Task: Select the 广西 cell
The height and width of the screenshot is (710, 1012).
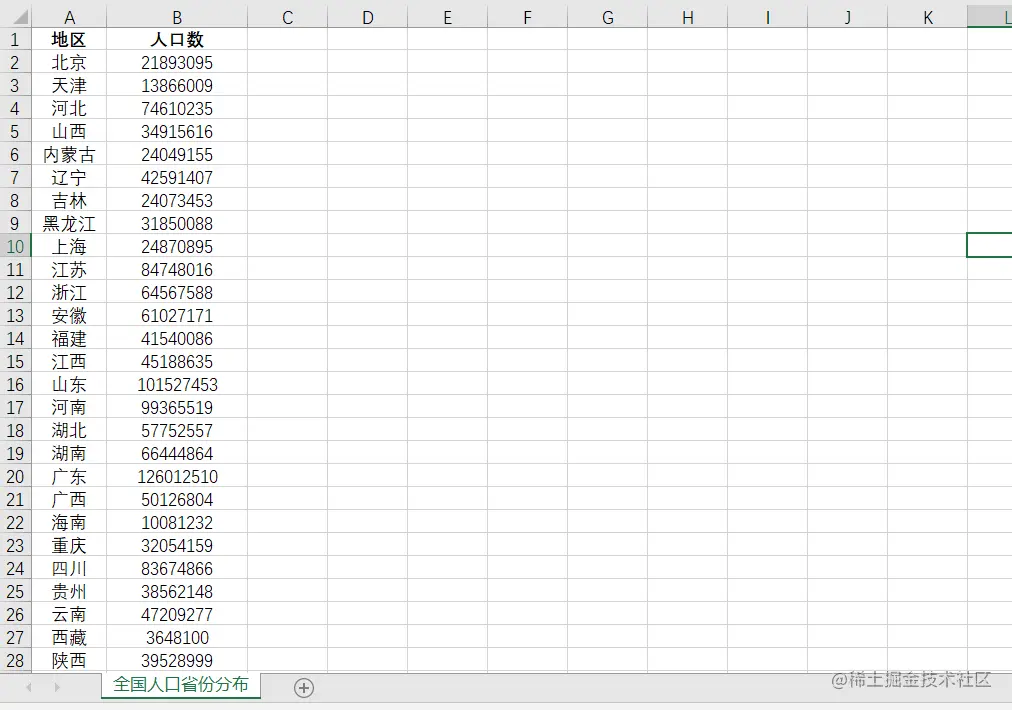Action: (x=69, y=500)
